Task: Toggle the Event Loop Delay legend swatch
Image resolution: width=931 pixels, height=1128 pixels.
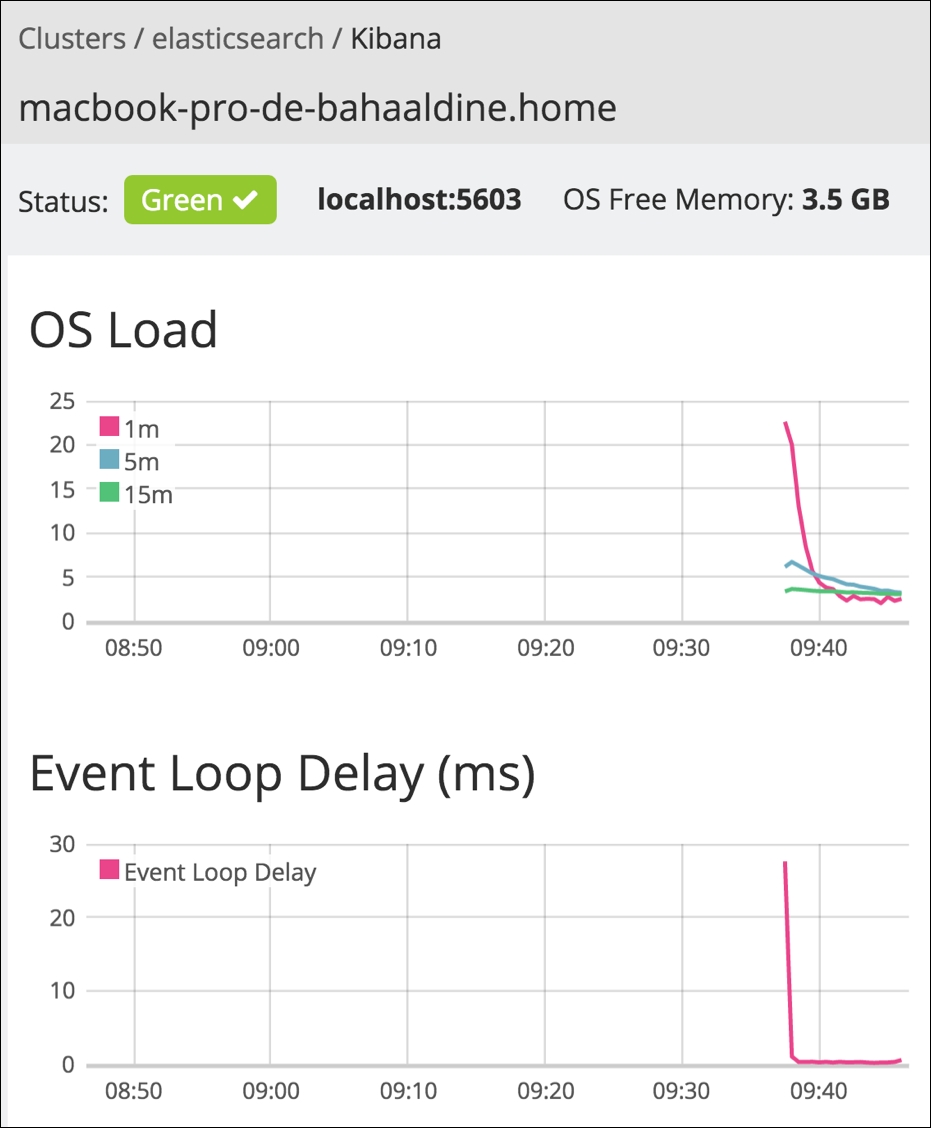Action: coord(109,869)
